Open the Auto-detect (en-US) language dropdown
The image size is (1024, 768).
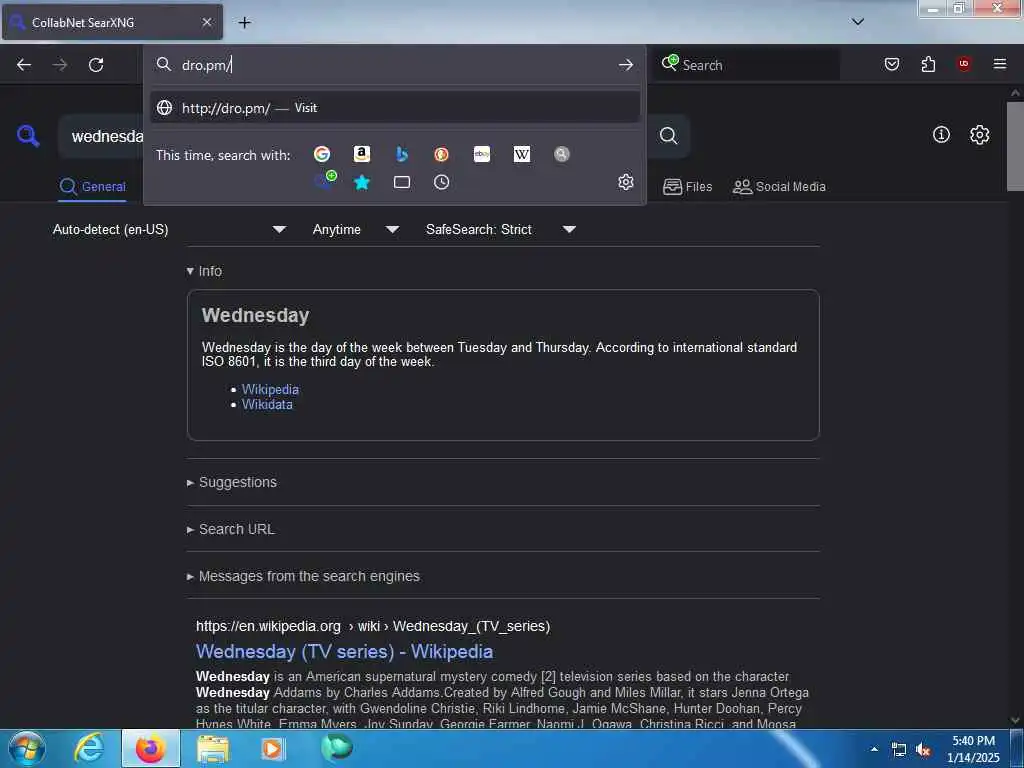169,229
